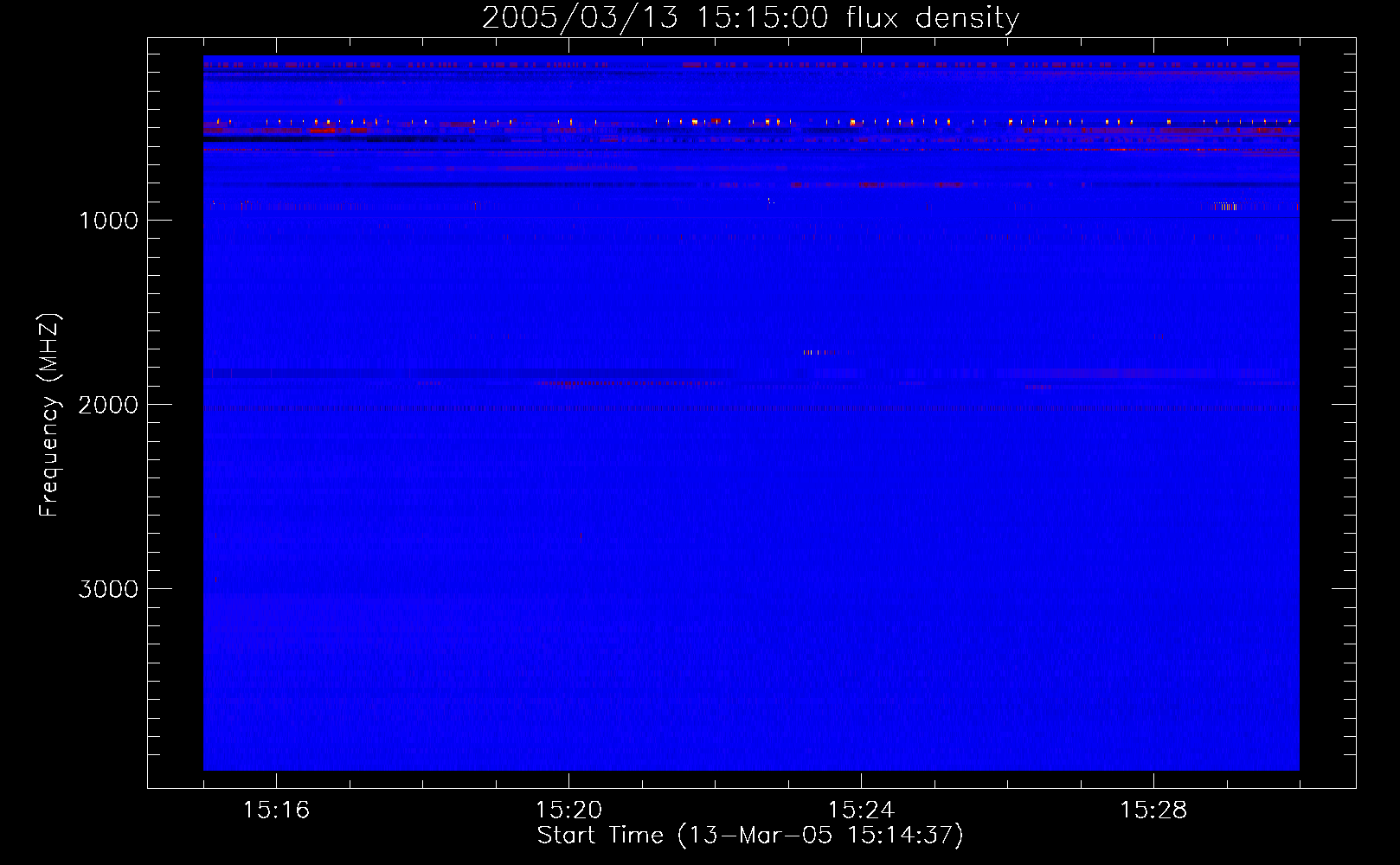Click the 15:24 time tick label
The image size is (1400, 865).
pos(861,810)
